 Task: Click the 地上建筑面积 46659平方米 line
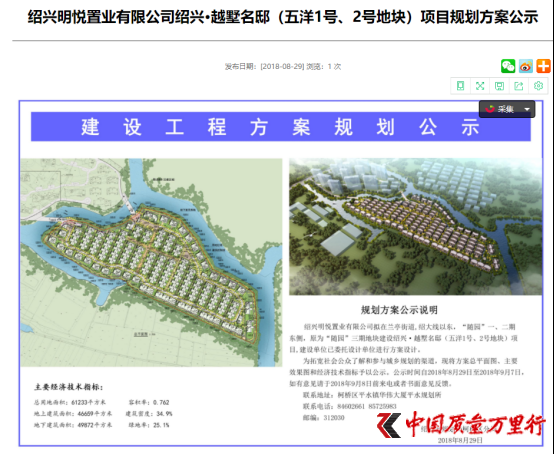(73, 414)
